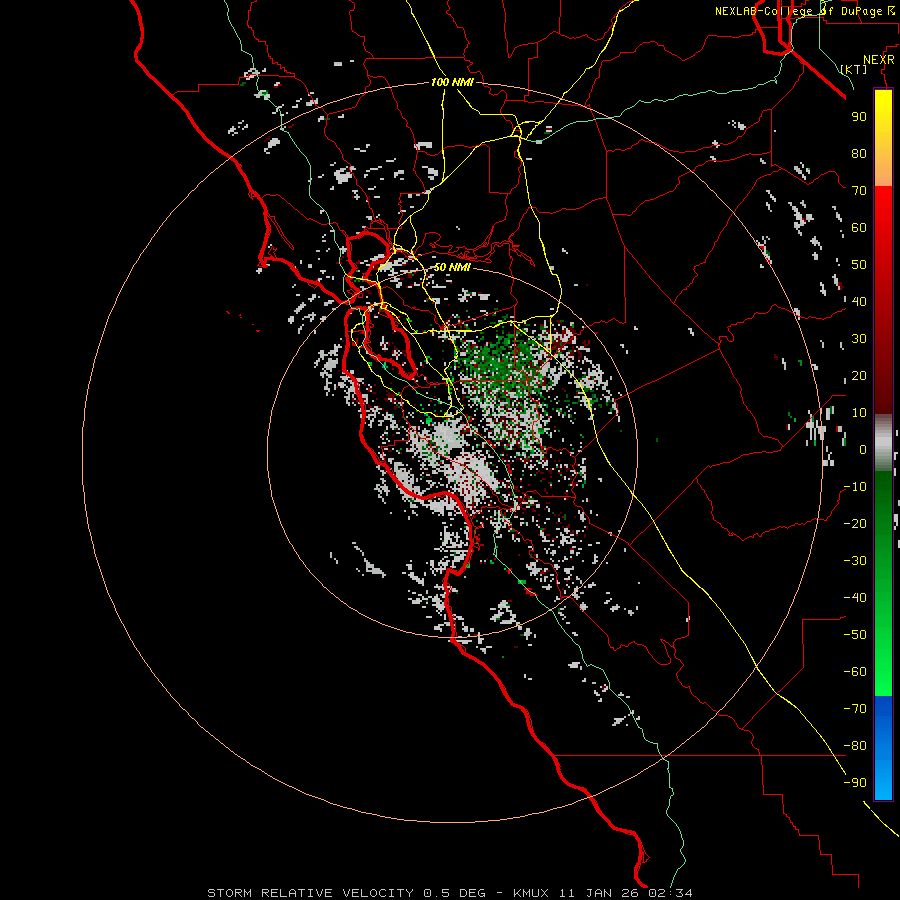Click the -30 value on velocity scale
This screenshot has width=900, height=900.
pos(855,561)
